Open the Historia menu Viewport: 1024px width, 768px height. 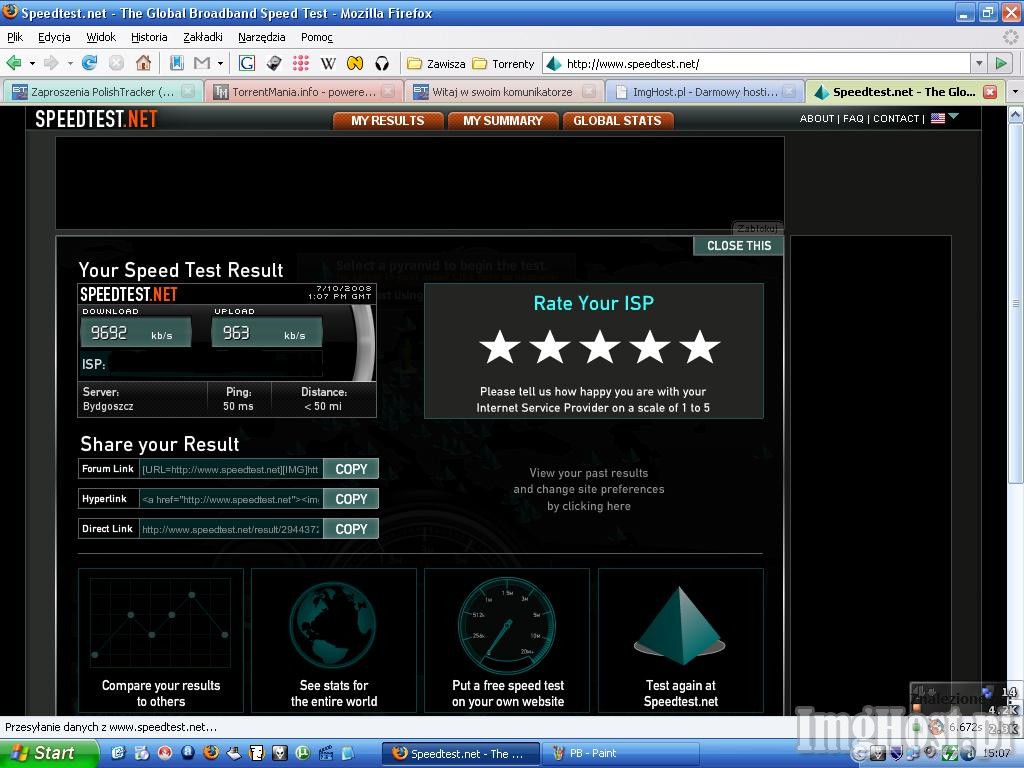[x=149, y=37]
